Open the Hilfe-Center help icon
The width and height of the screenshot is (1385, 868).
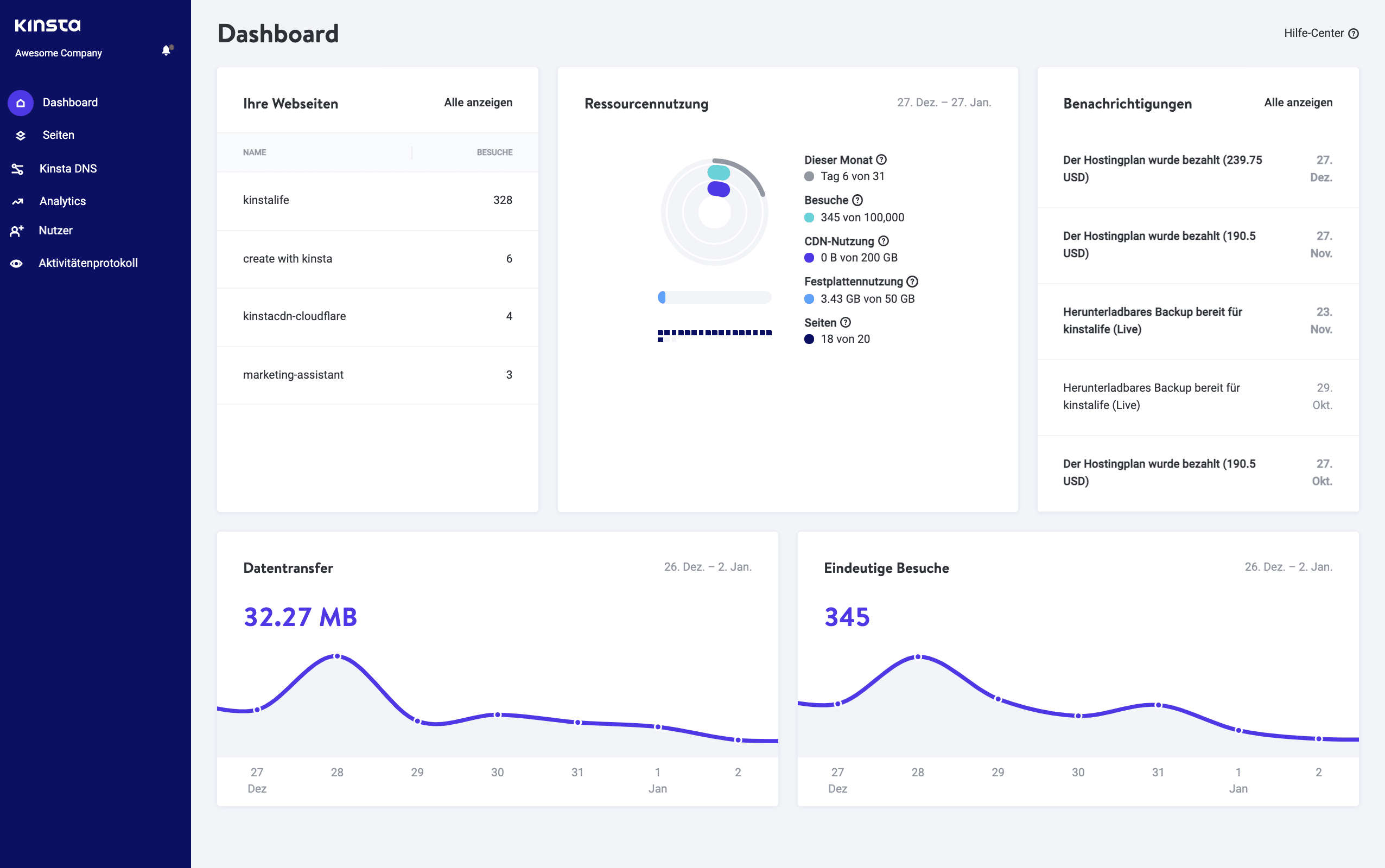[1354, 33]
